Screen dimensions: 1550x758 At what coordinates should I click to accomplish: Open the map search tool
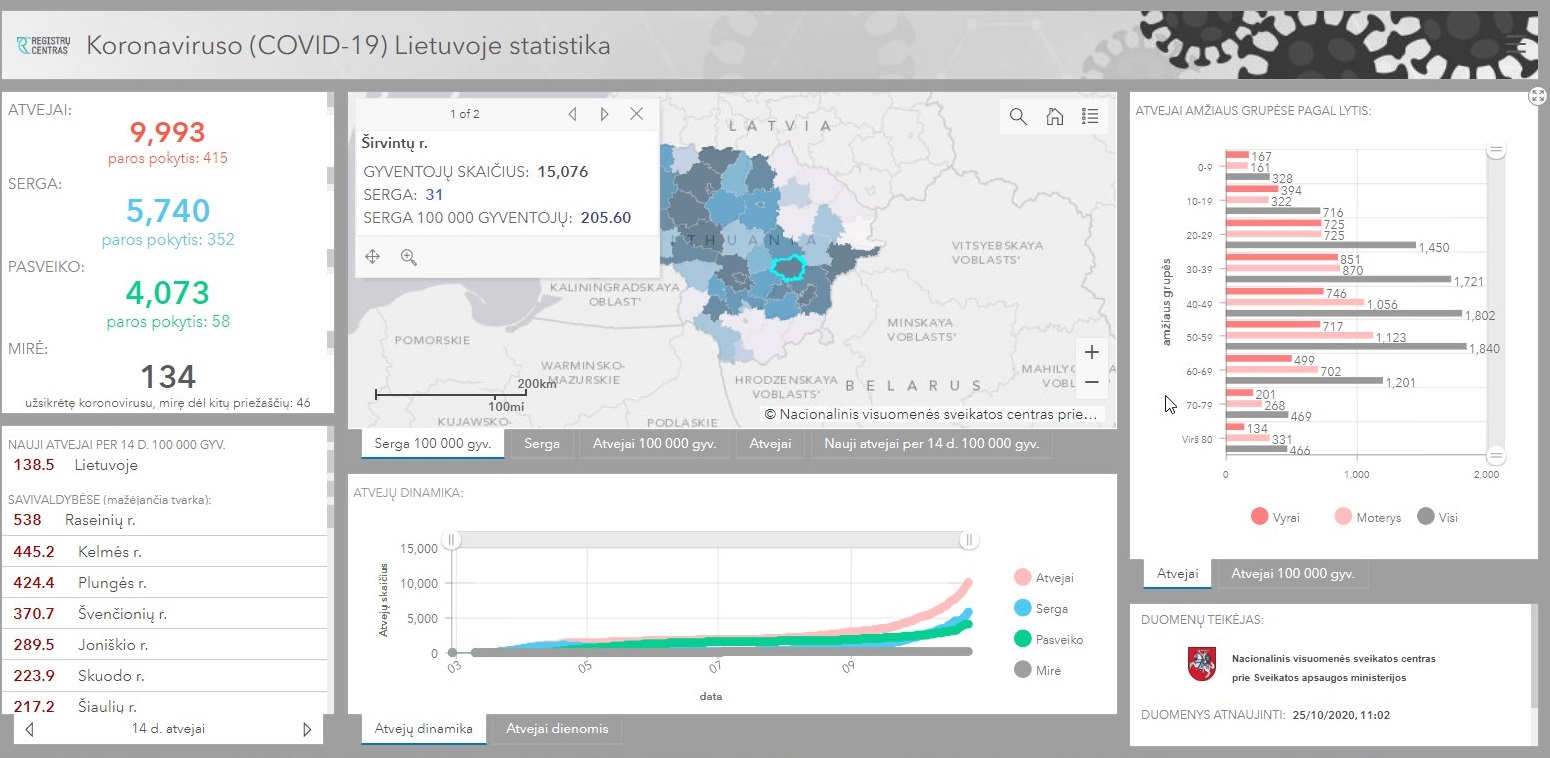point(1018,117)
